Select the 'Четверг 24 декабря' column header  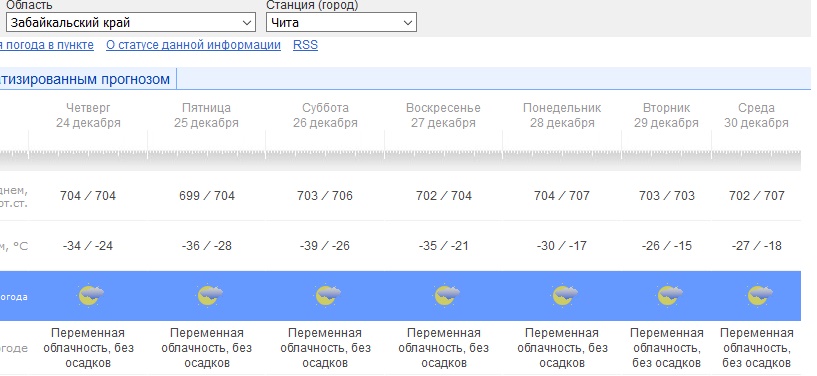88,116
